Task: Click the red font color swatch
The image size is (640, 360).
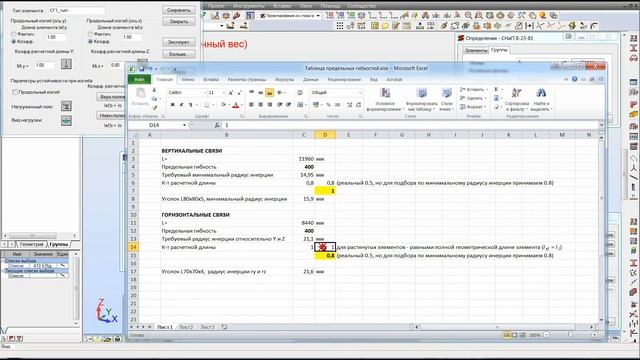Action: pos(236,105)
